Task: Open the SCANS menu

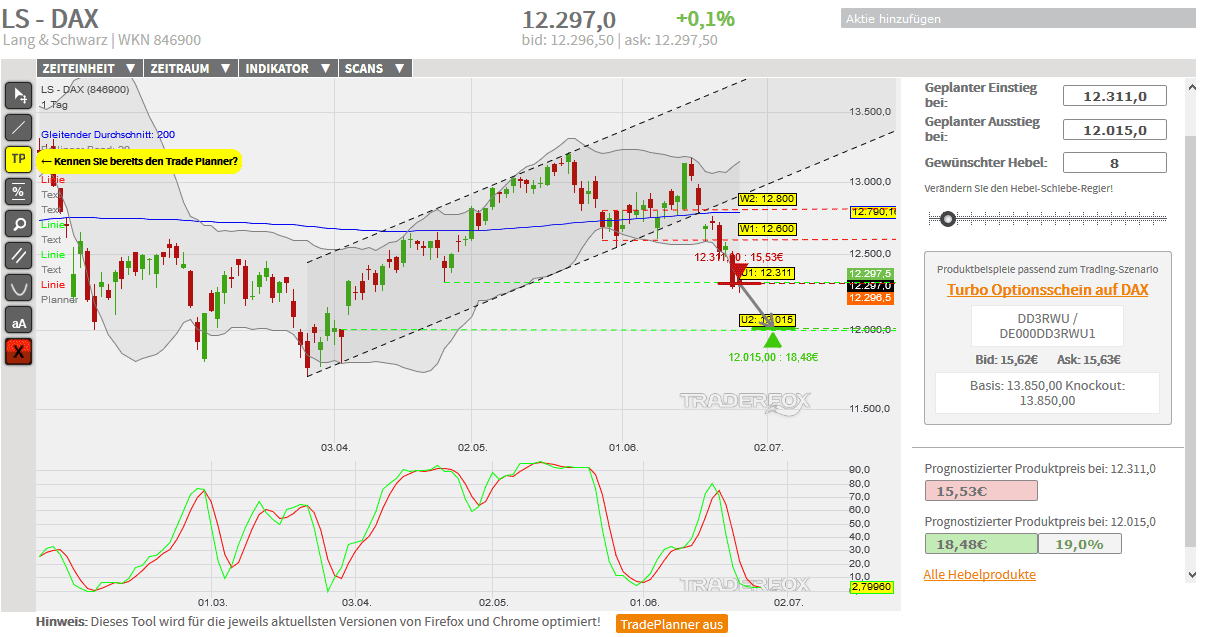Action: point(374,68)
